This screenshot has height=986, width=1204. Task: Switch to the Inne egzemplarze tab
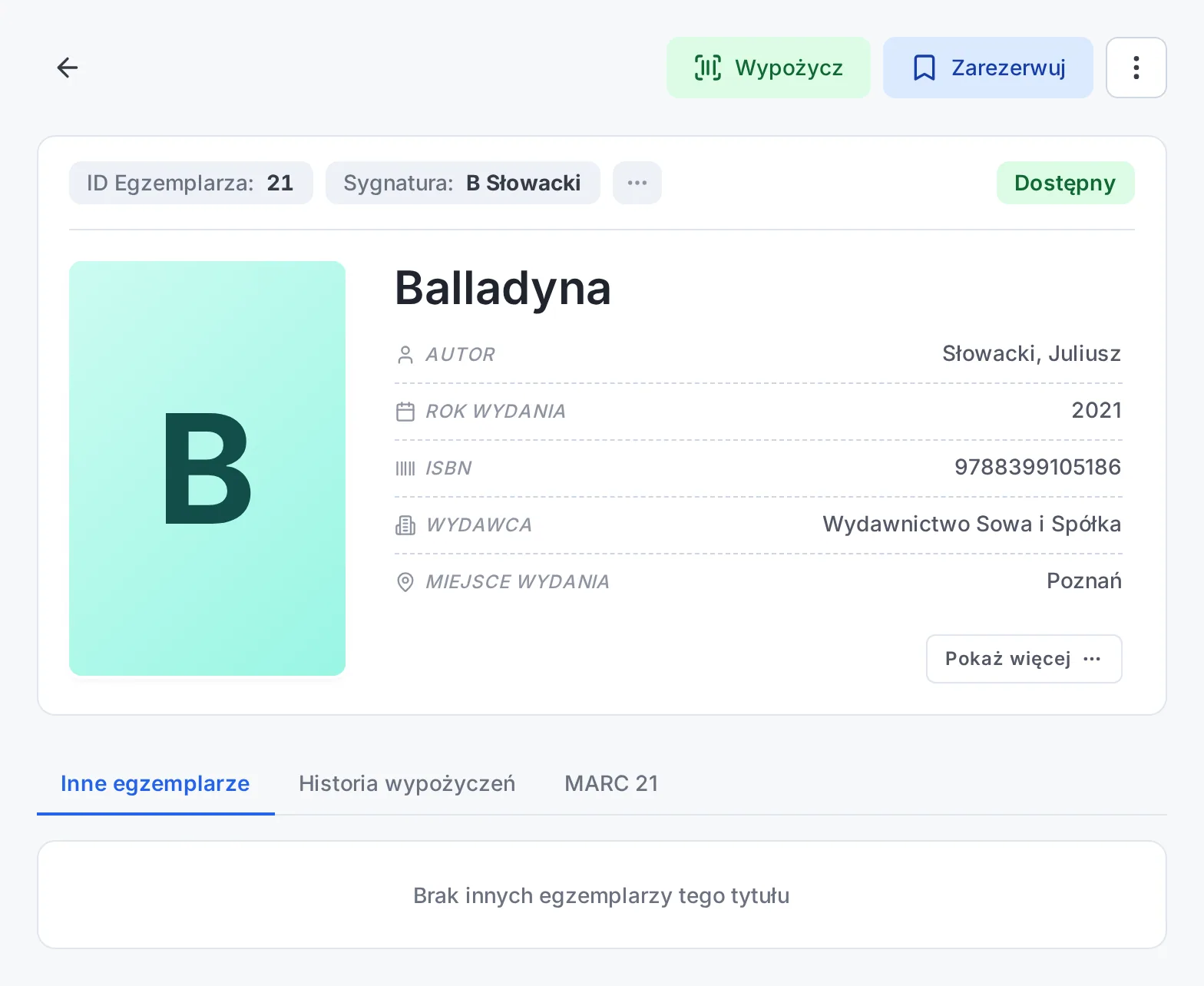pos(155,783)
